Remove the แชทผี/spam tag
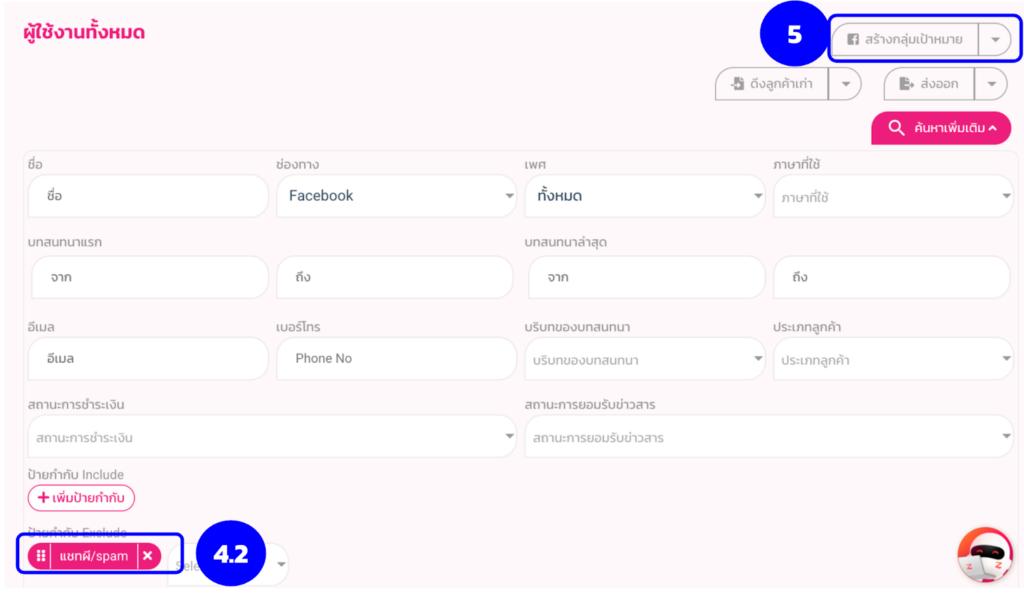1024x593 pixels. (148, 556)
